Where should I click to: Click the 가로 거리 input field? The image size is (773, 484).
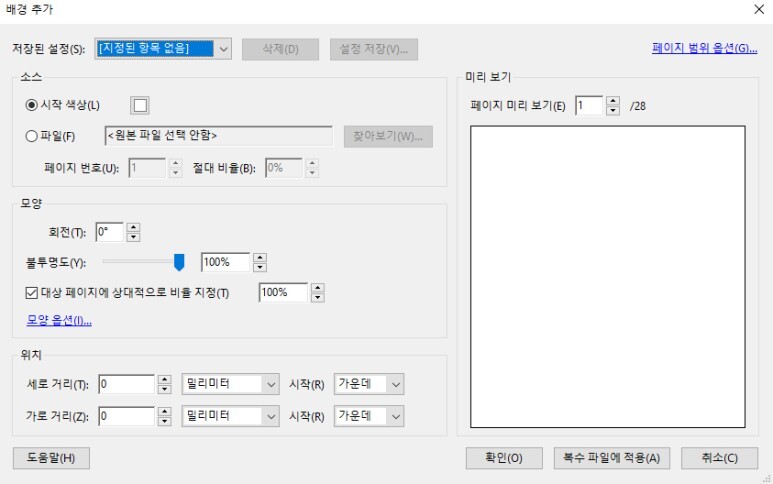coord(127,416)
